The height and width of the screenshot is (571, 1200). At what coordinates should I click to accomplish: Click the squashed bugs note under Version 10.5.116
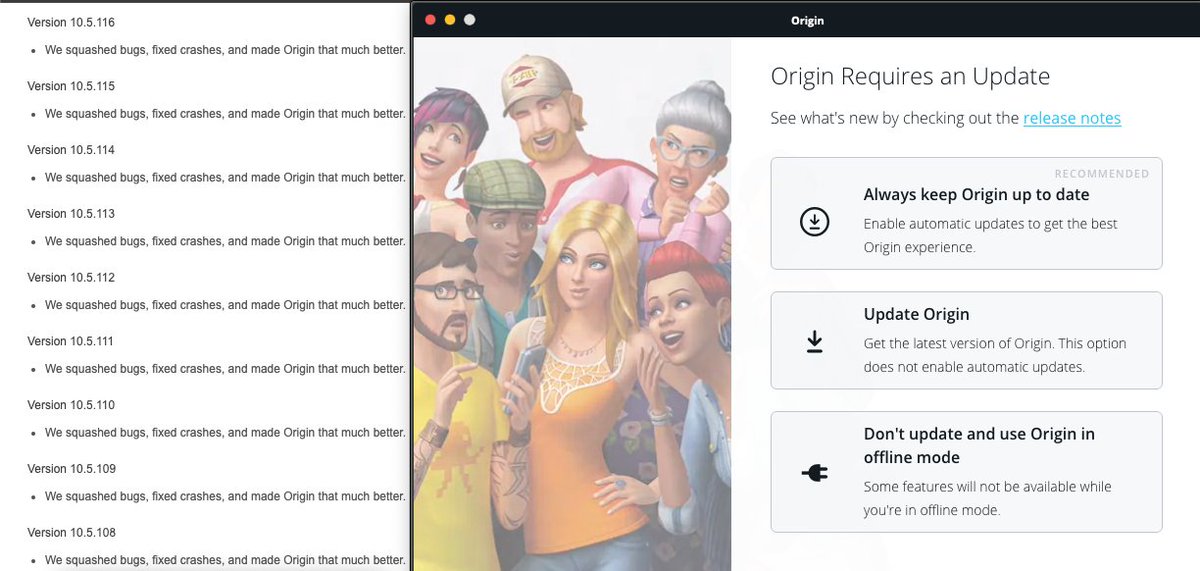[225, 50]
